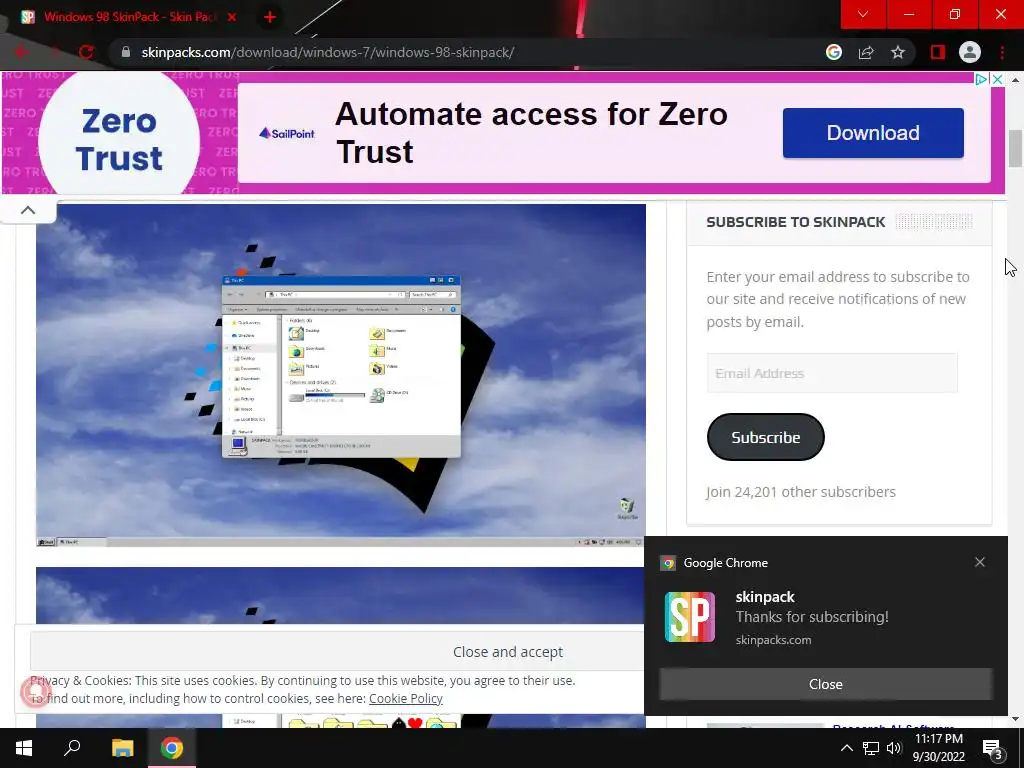Viewport: 1024px width, 768px height.
Task: Click Join 24,201 other subscribers text
Action: (x=801, y=492)
